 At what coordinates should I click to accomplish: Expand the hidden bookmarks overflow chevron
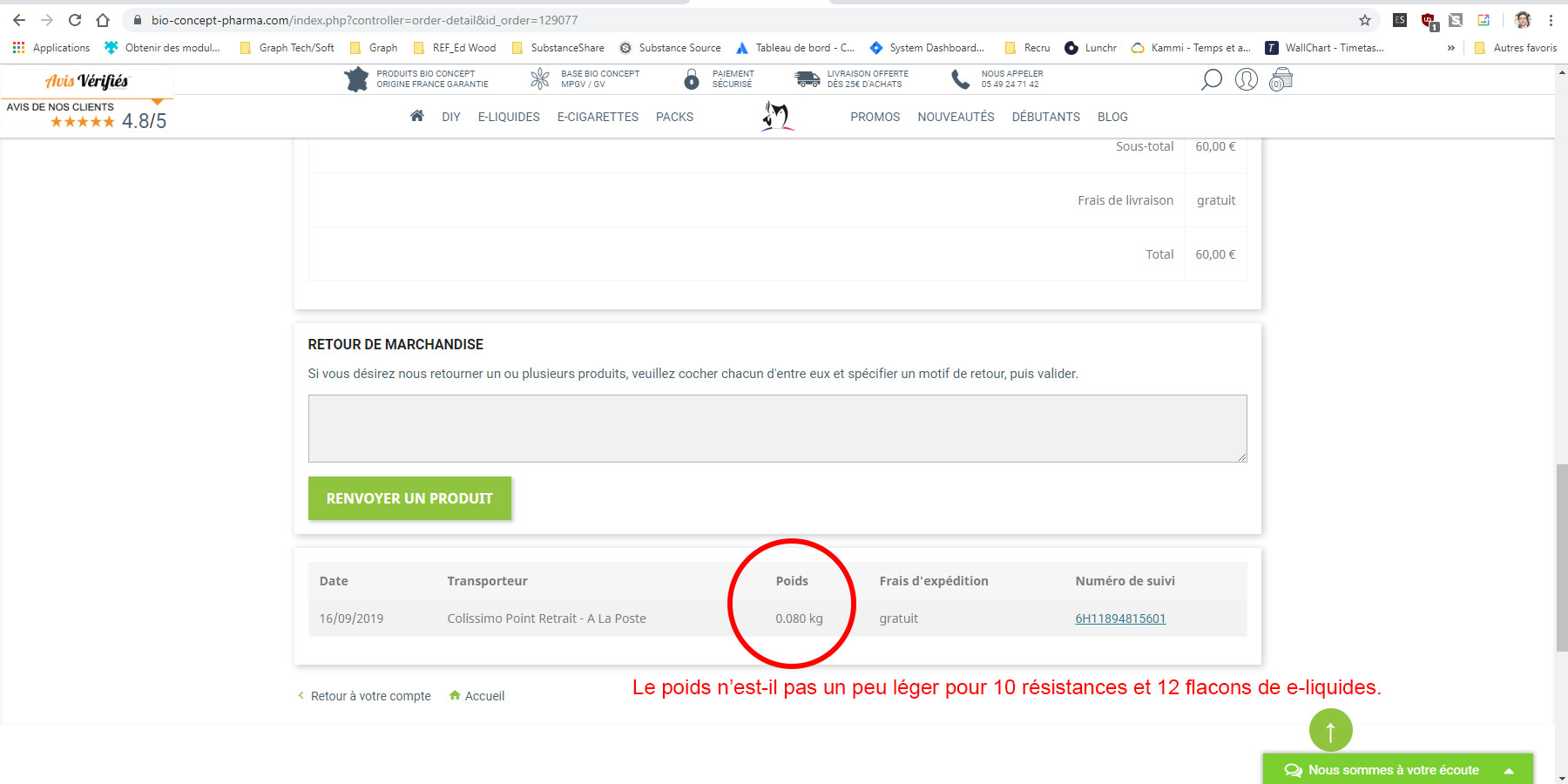click(x=1450, y=48)
